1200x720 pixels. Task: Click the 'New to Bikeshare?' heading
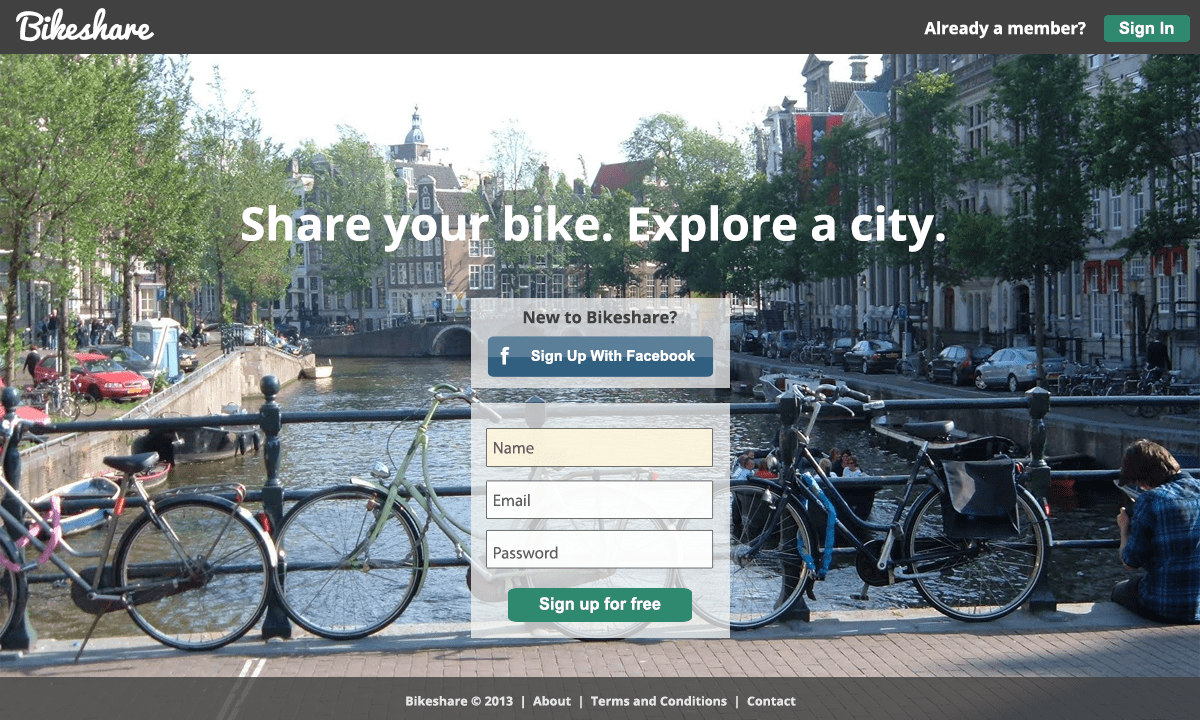[599, 318]
